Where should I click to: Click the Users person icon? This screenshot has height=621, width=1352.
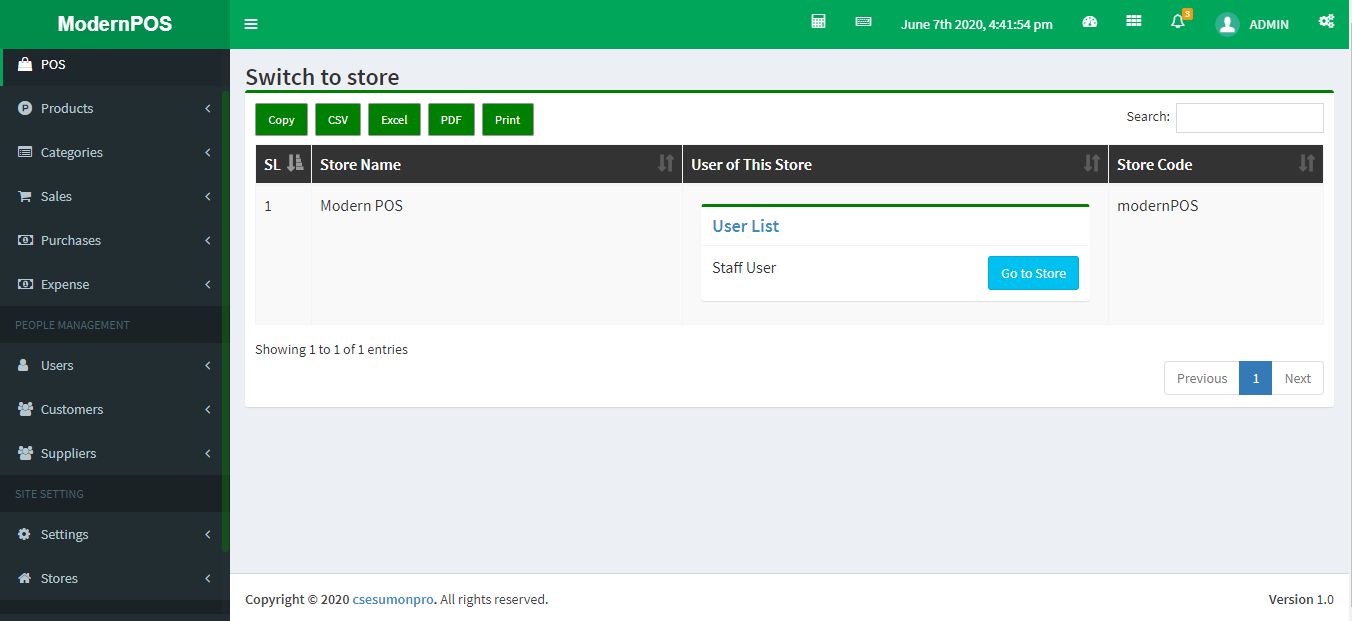24,365
